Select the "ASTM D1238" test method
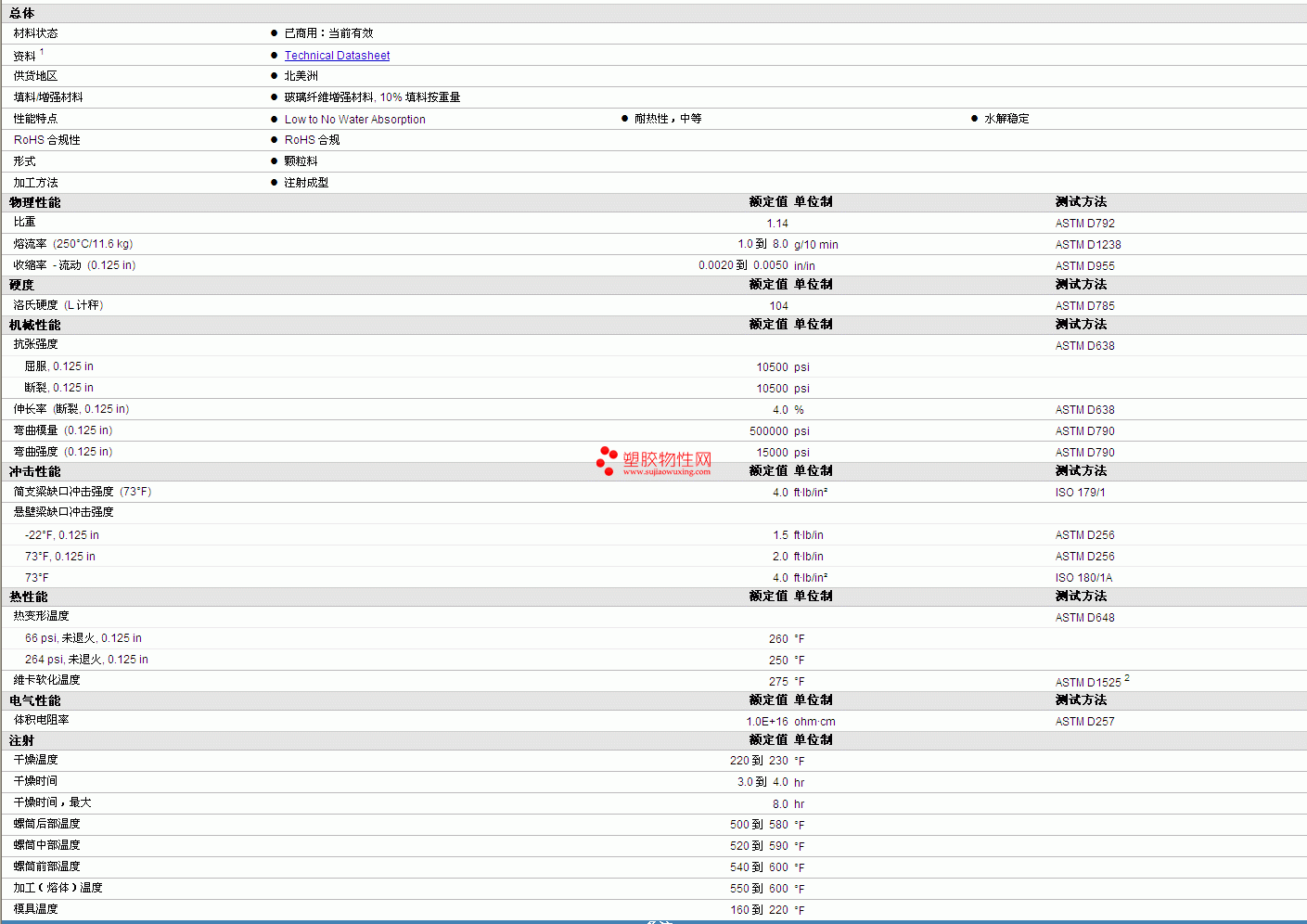This screenshot has height=924, width=1307. 1087,245
